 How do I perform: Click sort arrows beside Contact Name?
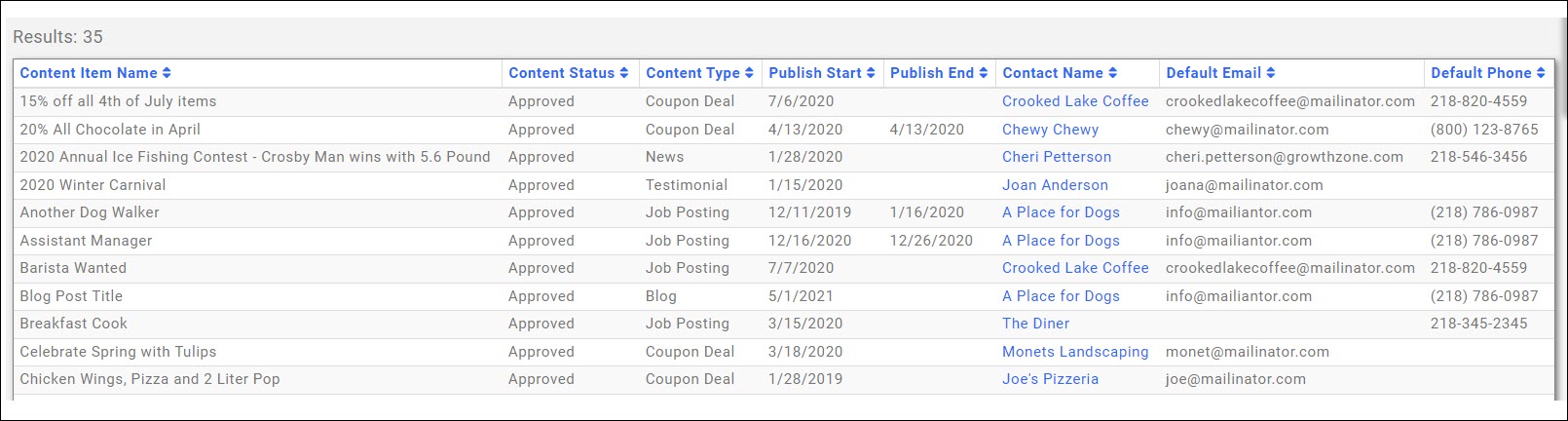pos(1113,73)
